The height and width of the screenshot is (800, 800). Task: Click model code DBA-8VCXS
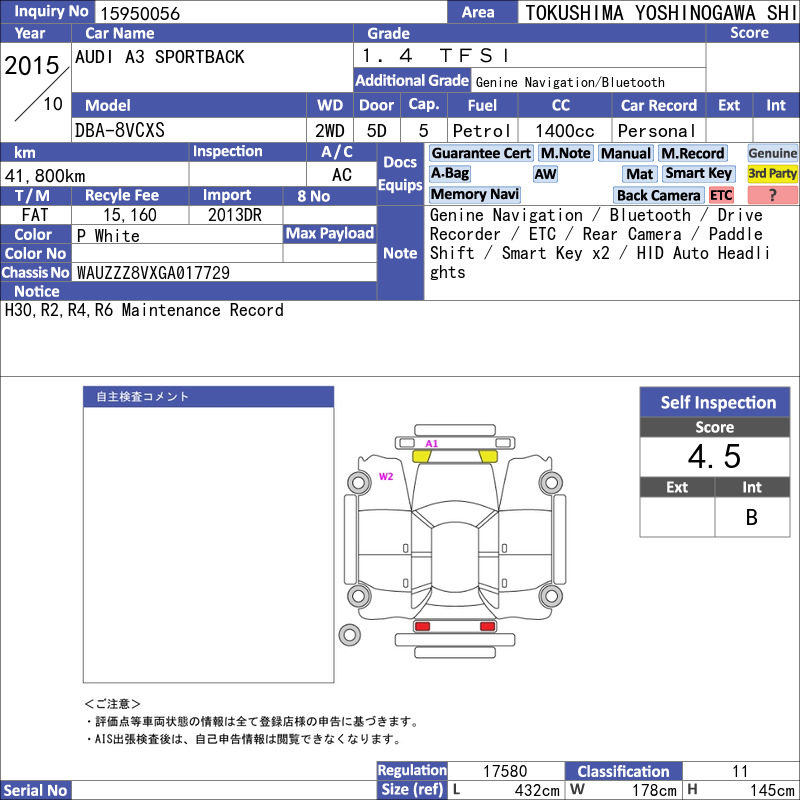point(119,130)
